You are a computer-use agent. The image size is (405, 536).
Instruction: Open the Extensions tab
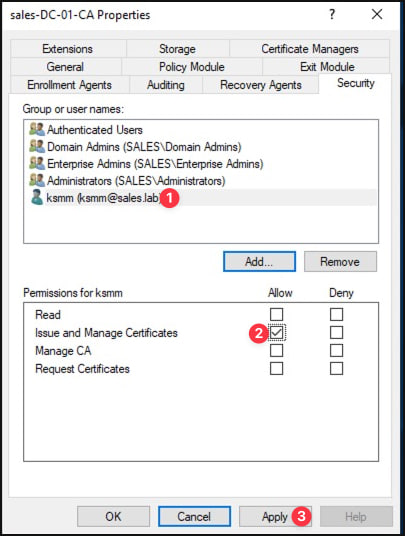68,49
